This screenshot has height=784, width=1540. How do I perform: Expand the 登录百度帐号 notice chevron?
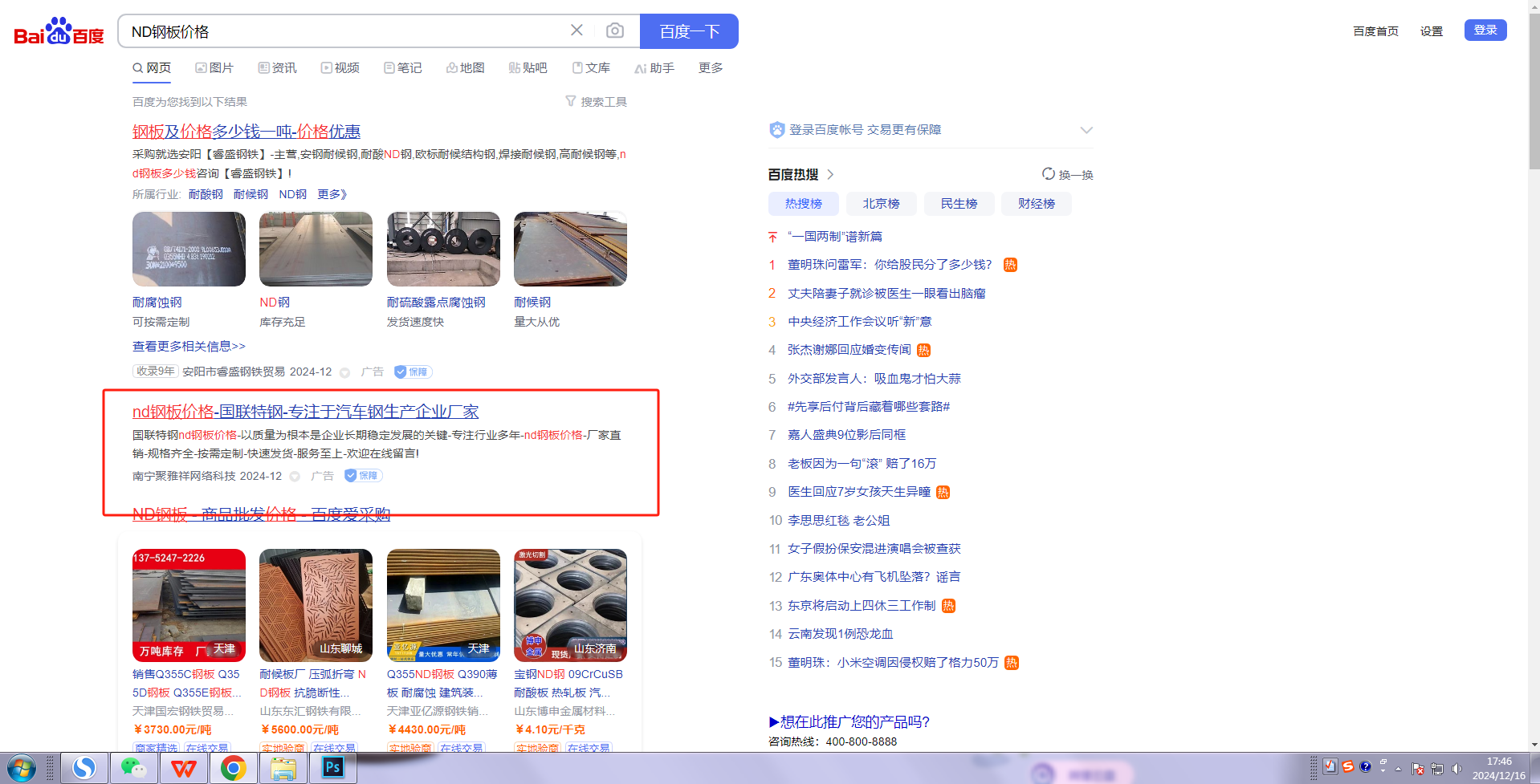pos(1086,130)
